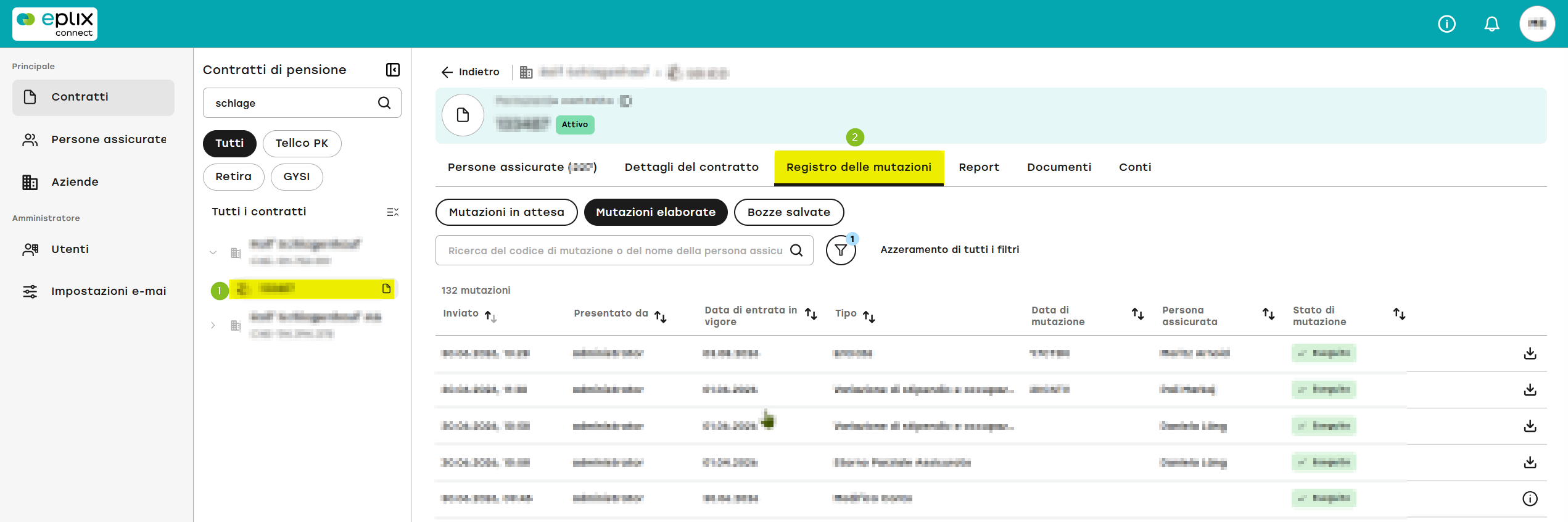Open Documenti tab
The image size is (1568, 522).
[x=1058, y=167]
